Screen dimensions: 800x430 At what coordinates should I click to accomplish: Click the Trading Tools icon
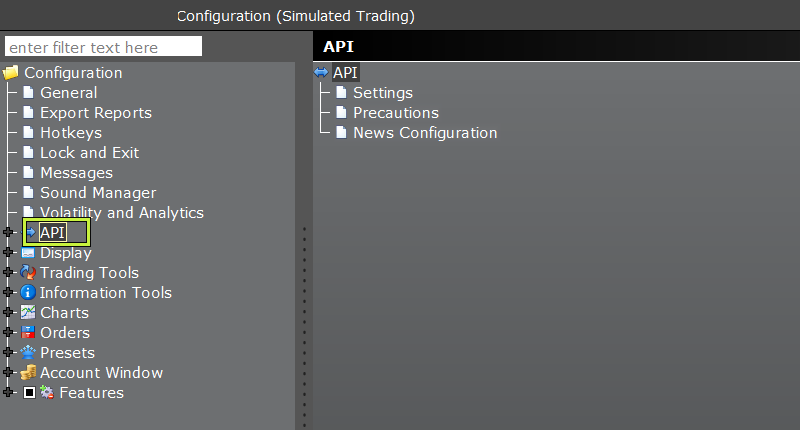tap(28, 272)
